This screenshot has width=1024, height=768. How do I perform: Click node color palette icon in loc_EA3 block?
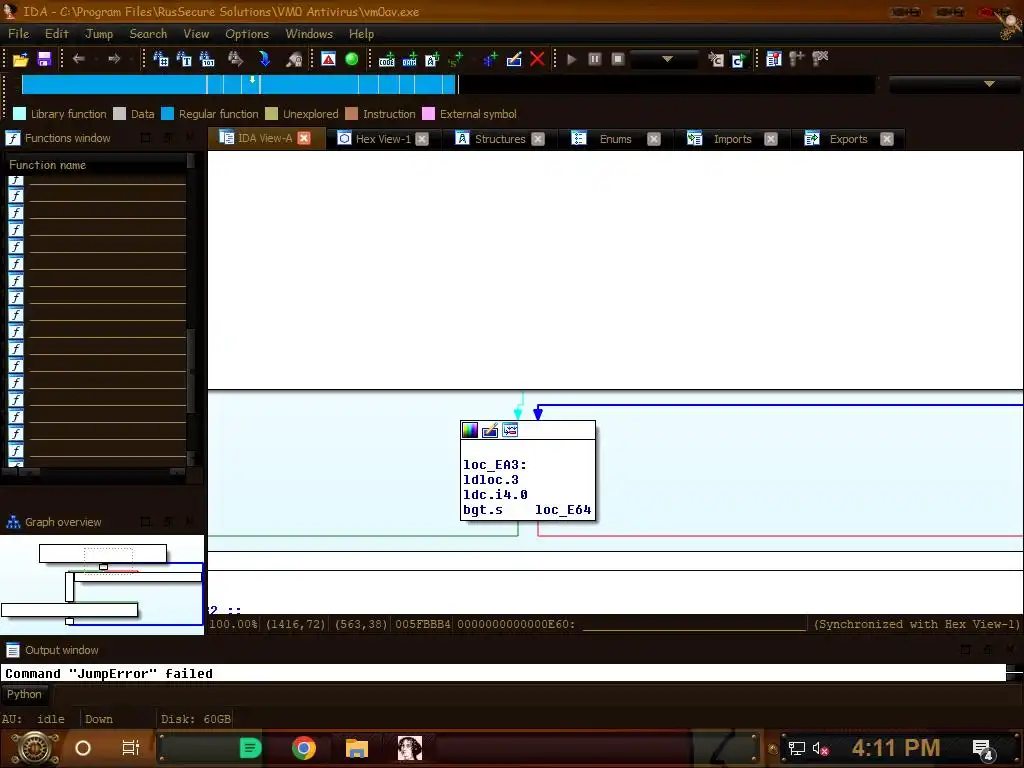tap(470, 430)
